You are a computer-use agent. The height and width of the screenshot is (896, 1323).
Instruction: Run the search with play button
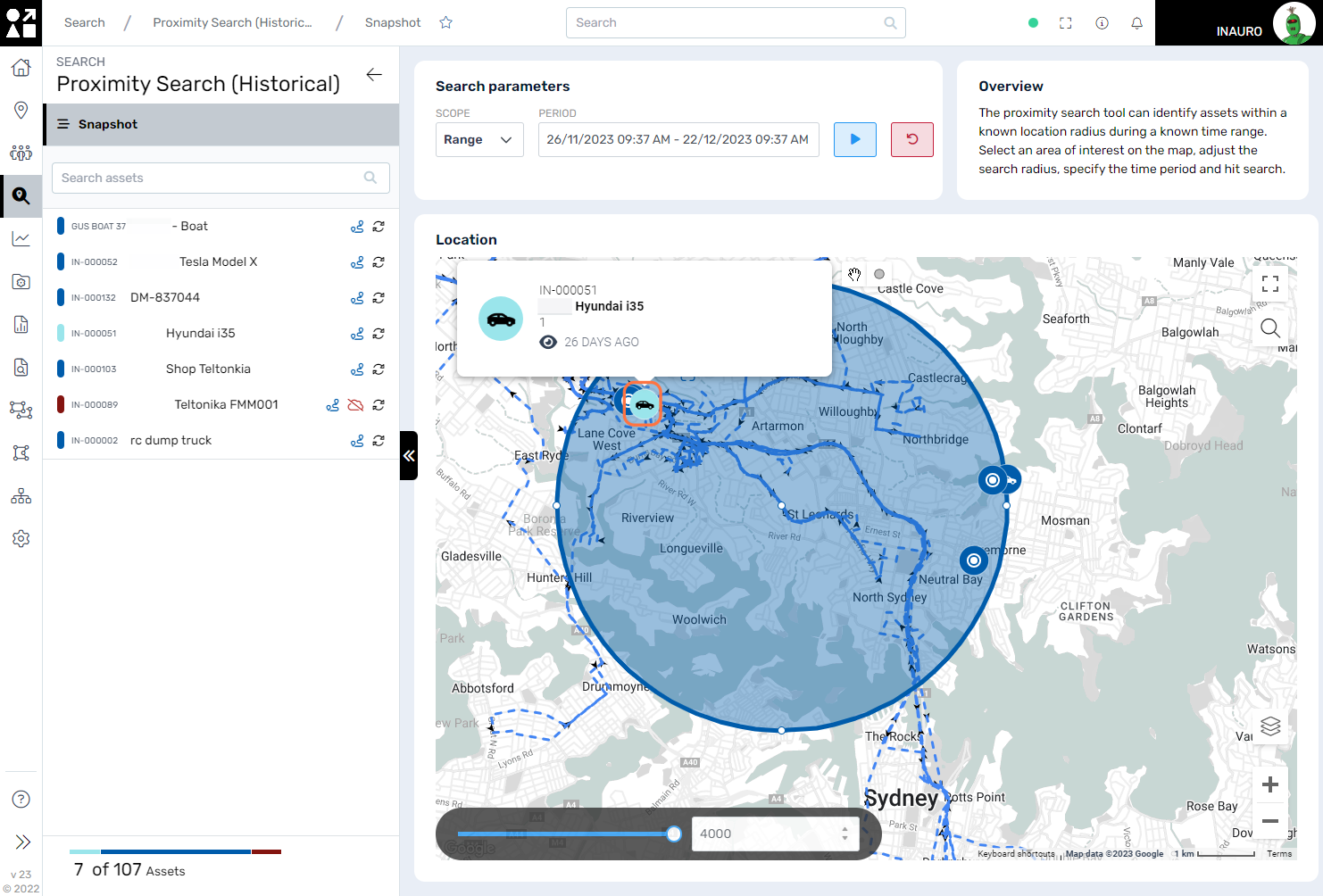[x=855, y=140]
